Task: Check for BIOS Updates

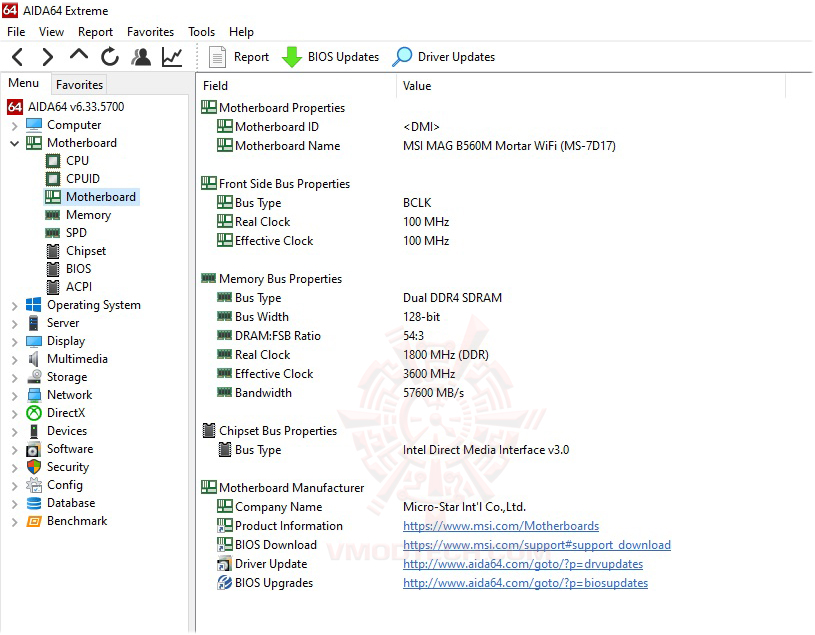Action: click(330, 57)
